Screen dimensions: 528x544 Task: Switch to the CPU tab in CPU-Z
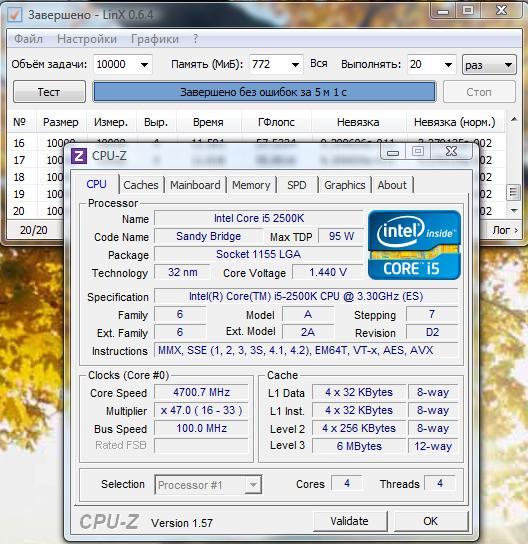coord(96,184)
